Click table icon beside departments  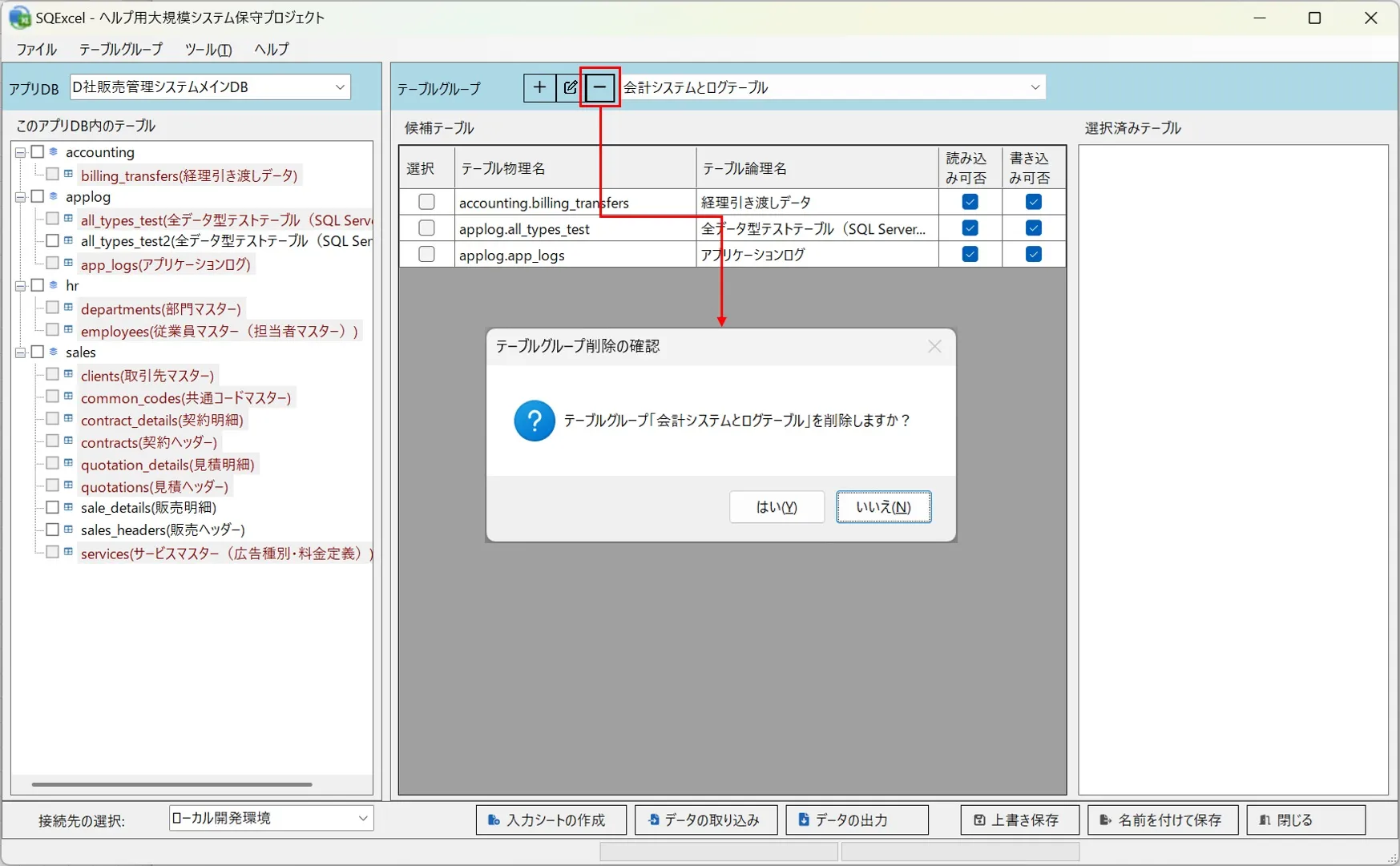[x=69, y=308]
